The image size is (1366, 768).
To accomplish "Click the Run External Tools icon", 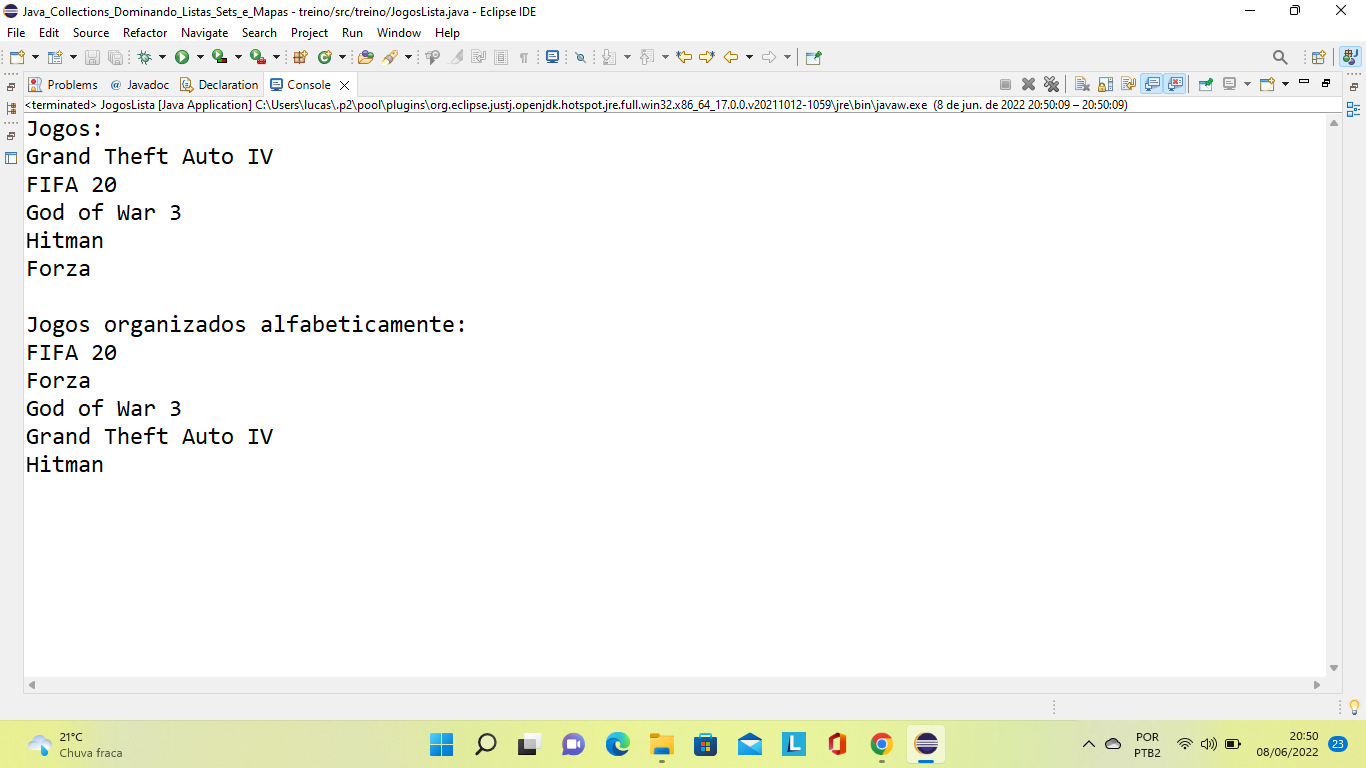I will [x=257, y=57].
